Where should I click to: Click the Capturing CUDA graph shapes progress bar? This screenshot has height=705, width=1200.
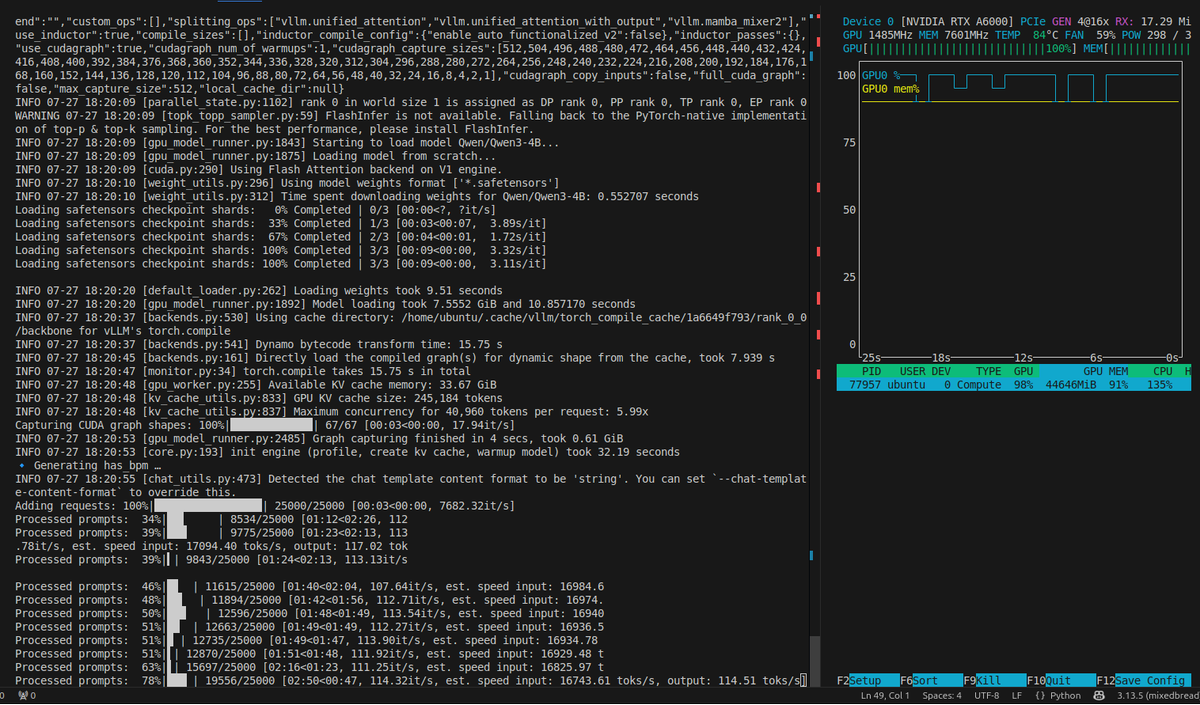[x=271, y=425]
